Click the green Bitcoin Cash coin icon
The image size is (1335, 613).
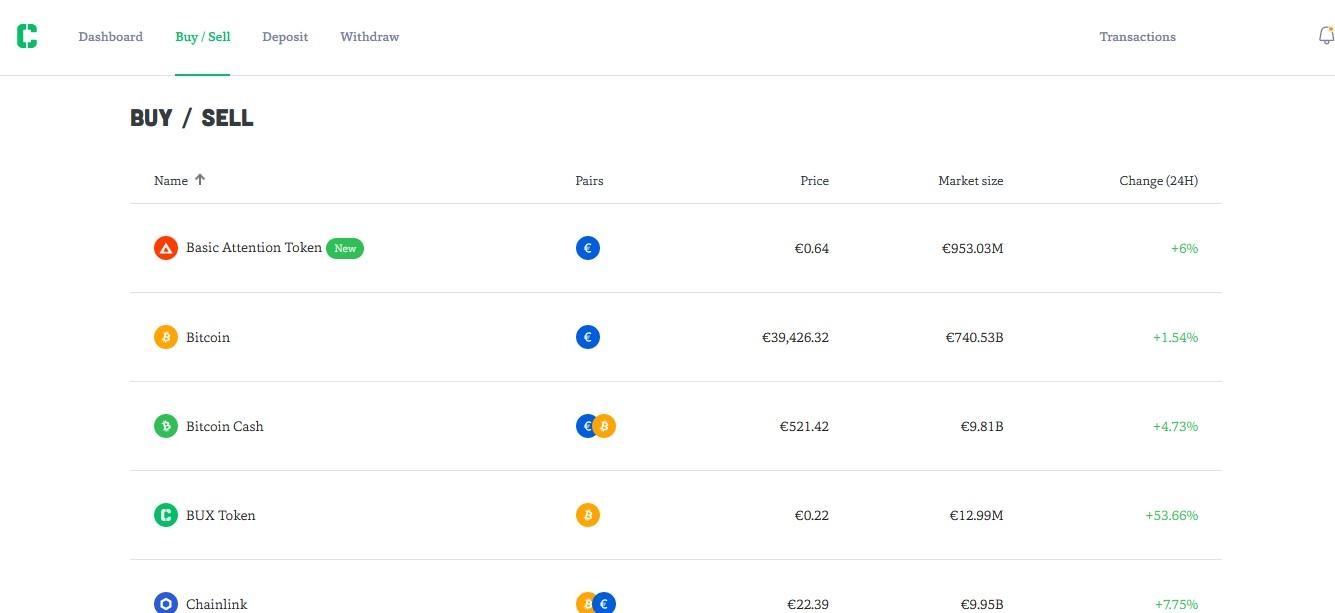click(166, 426)
